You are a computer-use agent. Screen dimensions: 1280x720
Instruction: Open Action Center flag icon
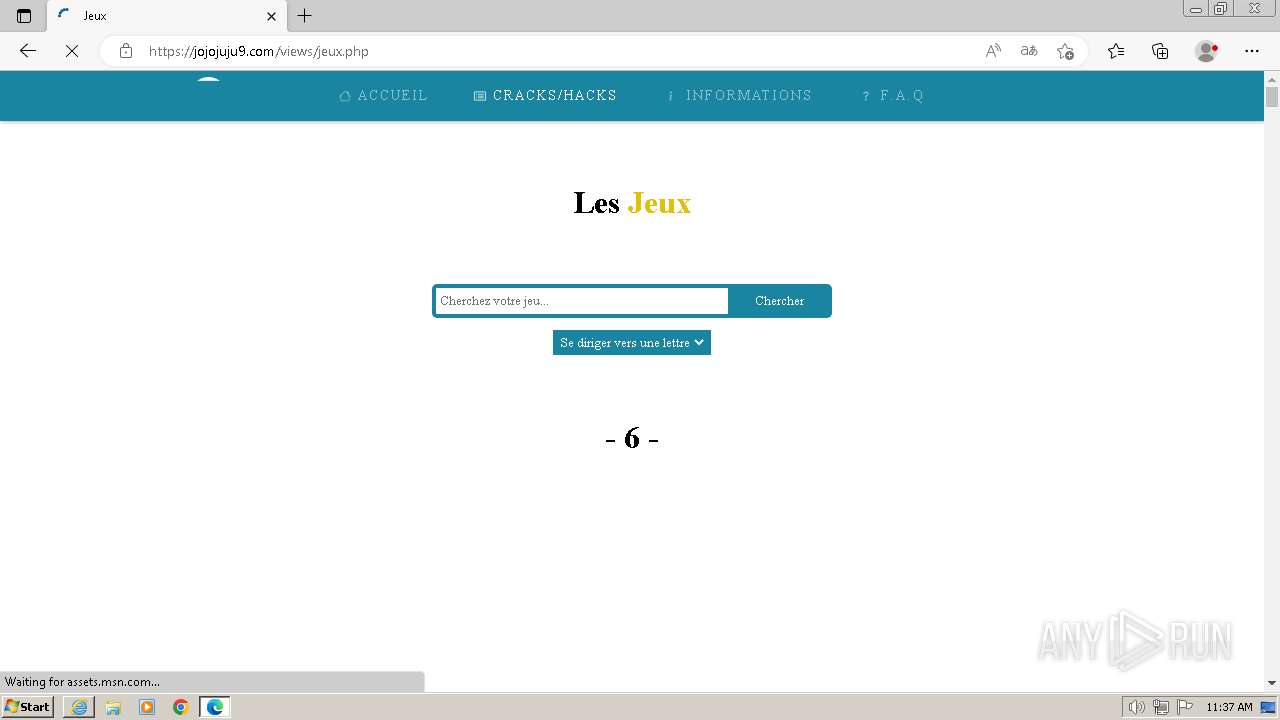1184,707
